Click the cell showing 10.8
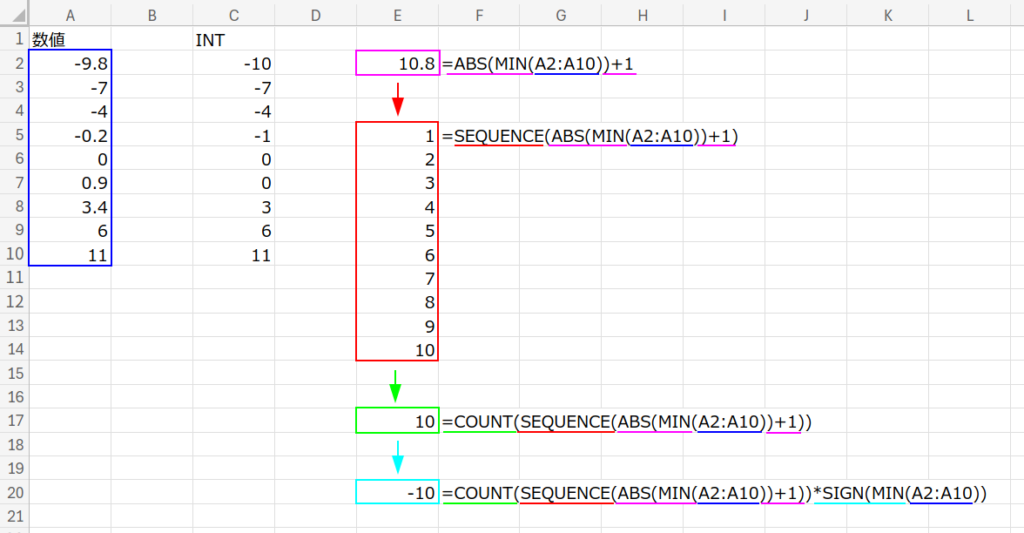Screen dimensions: 1024x533 coord(397,64)
